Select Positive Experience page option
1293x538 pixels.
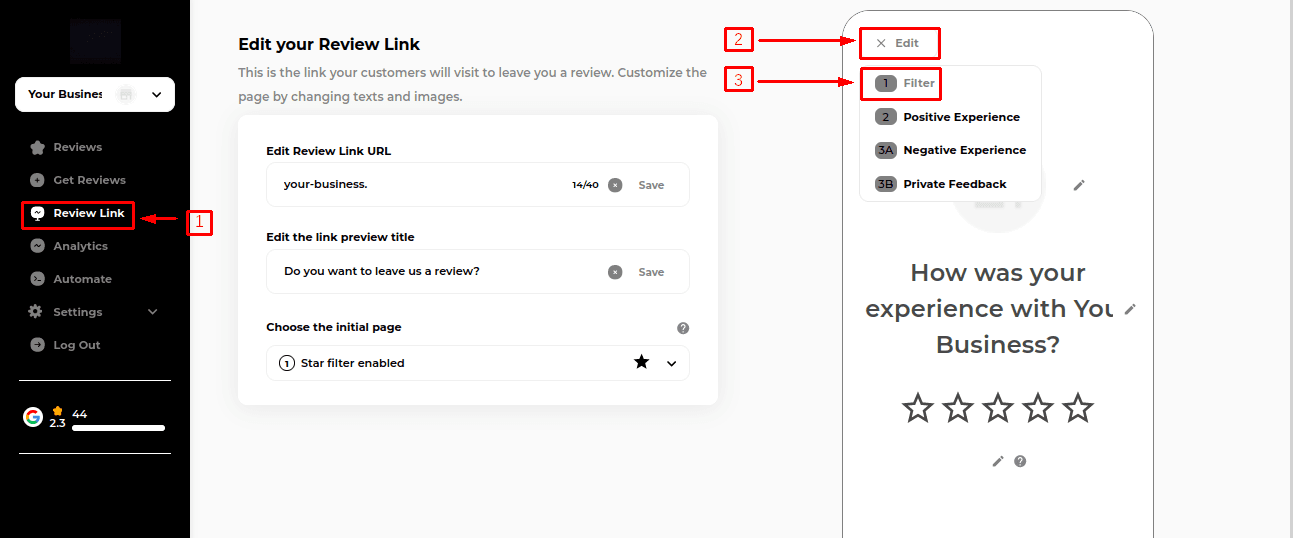960,117
